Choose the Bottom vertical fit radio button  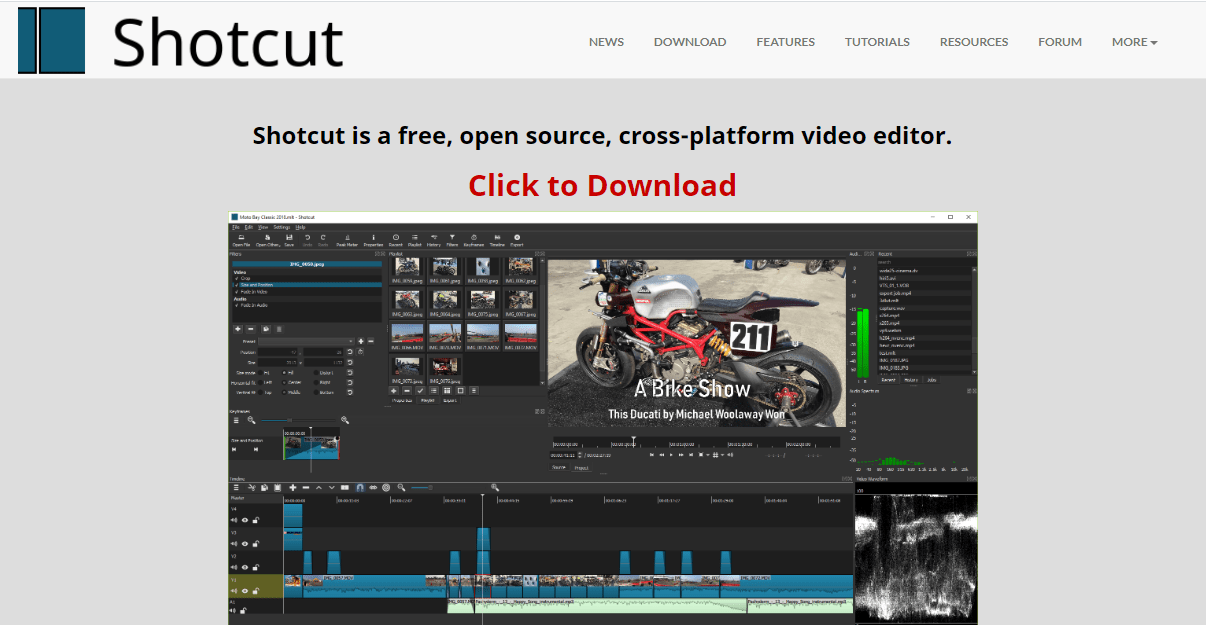(x=316, y=392)
